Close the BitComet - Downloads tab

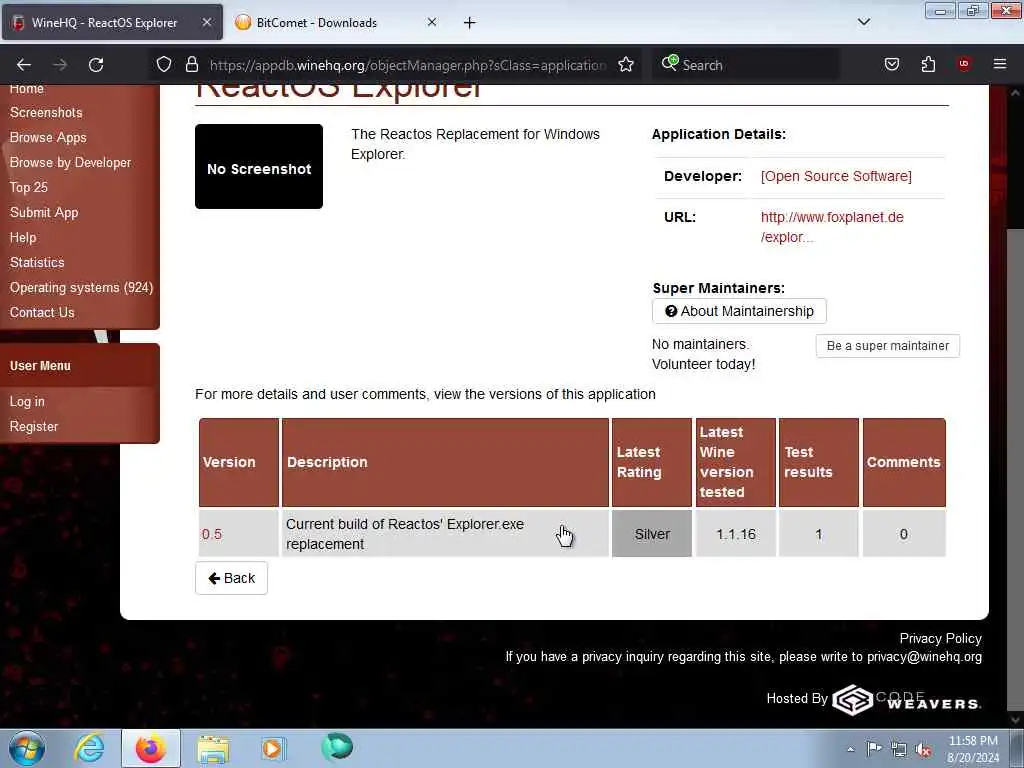click(432, 22)
